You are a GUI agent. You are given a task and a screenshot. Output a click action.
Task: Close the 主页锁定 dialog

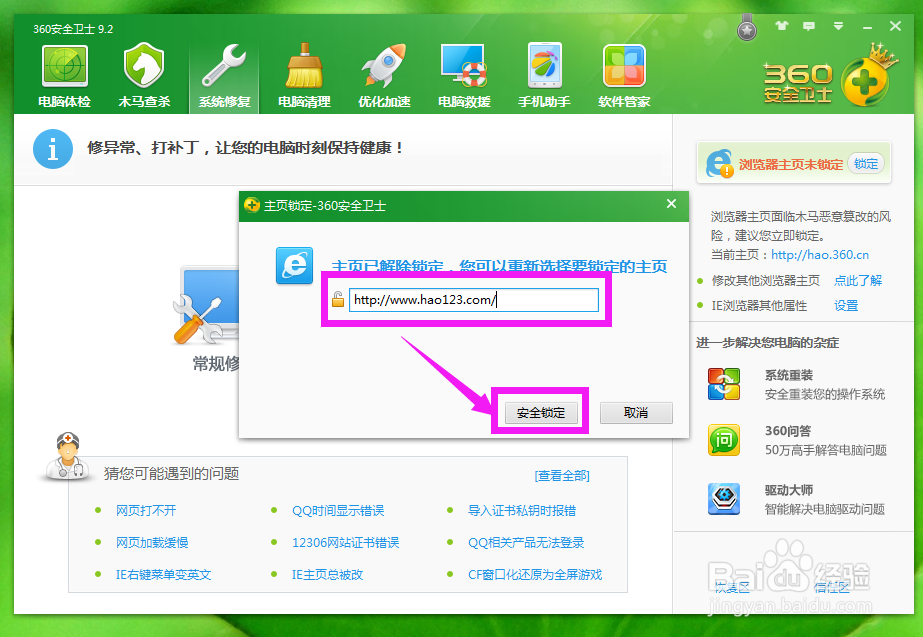click(671, 204)
